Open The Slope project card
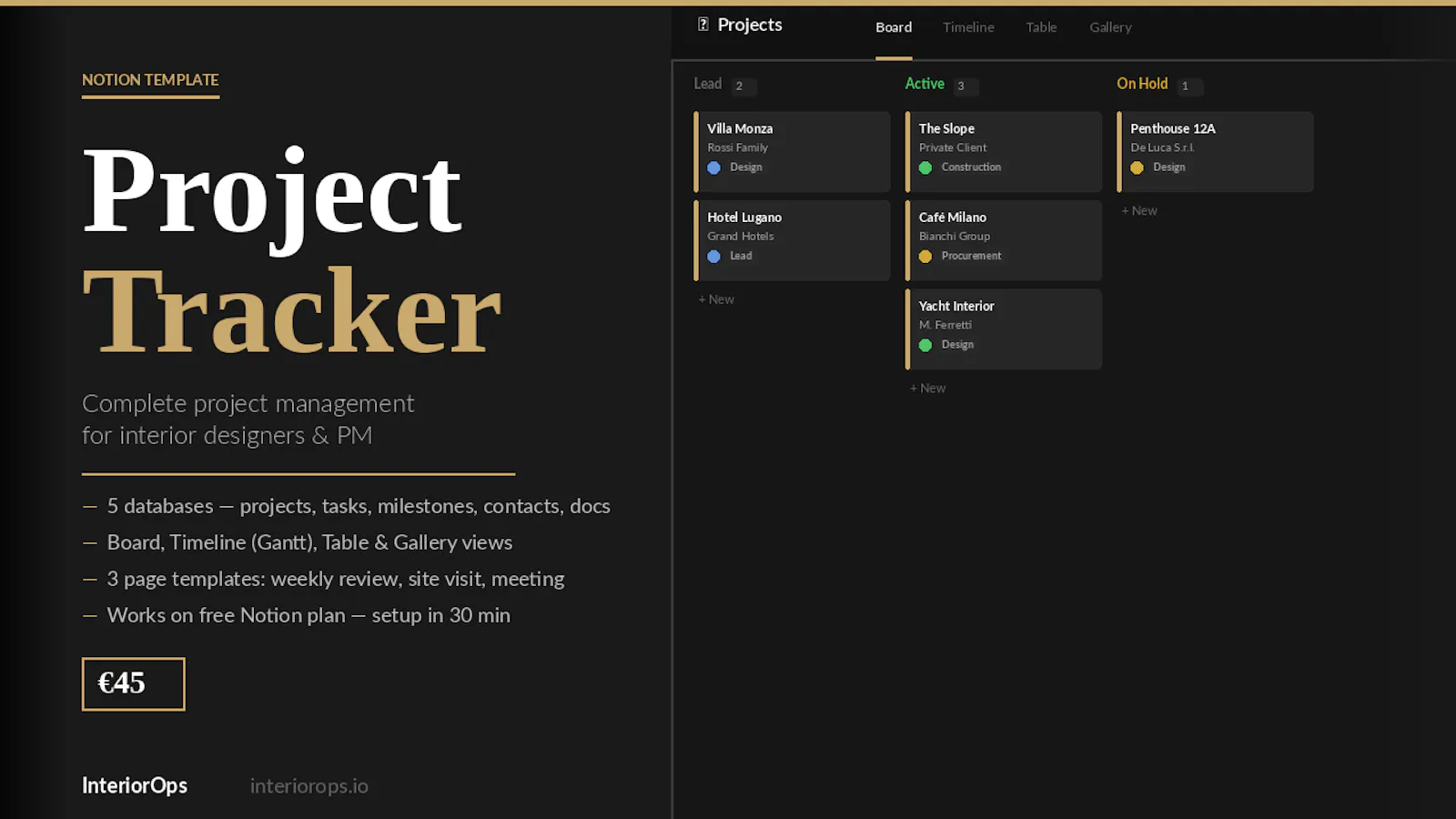 (x=1003, y=151)
